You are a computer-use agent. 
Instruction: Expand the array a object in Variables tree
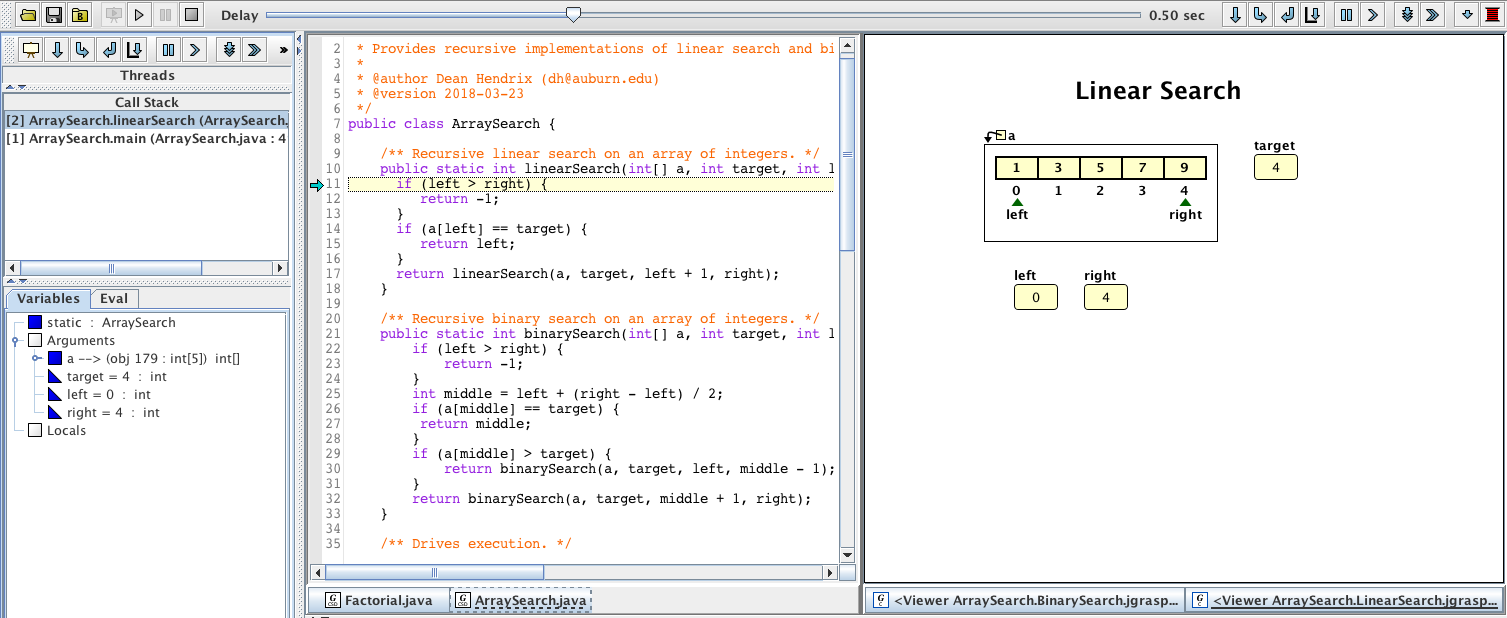point(35,359)
